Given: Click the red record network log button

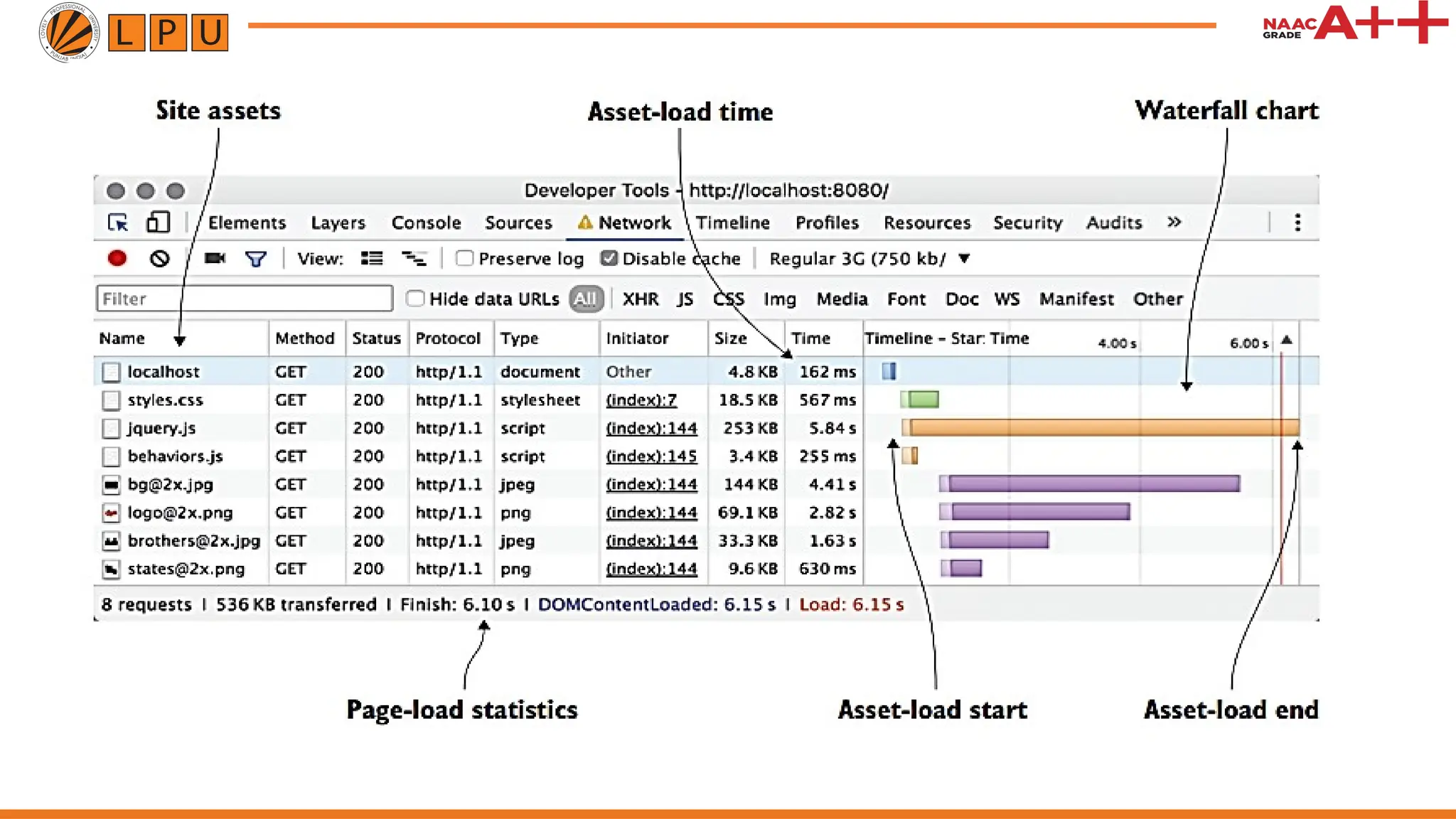Looking at the screenshot, I should tap(117, 258).
